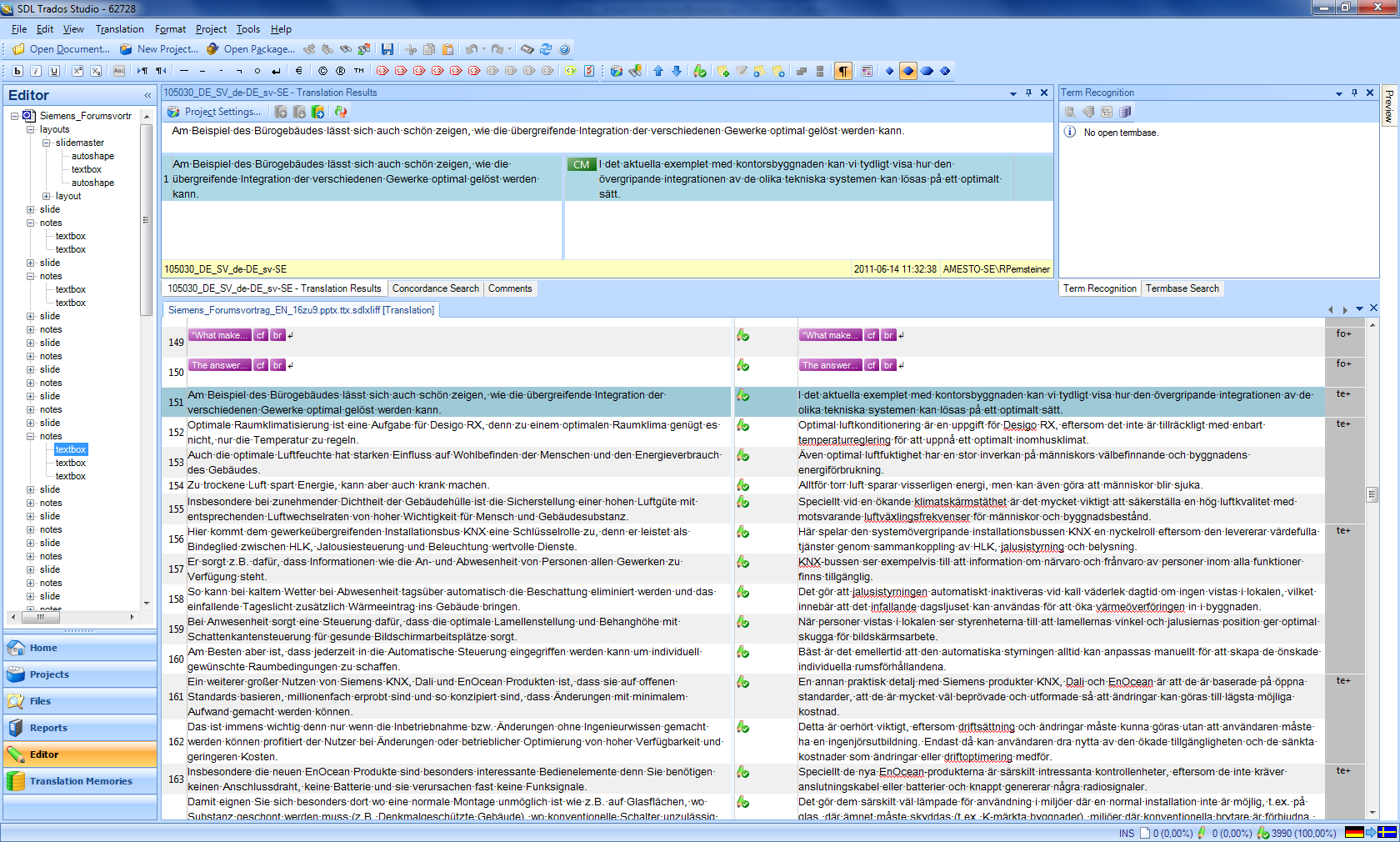Click the Open Package button
This screenshot has height=842, width=1400.
pos(250,49)
